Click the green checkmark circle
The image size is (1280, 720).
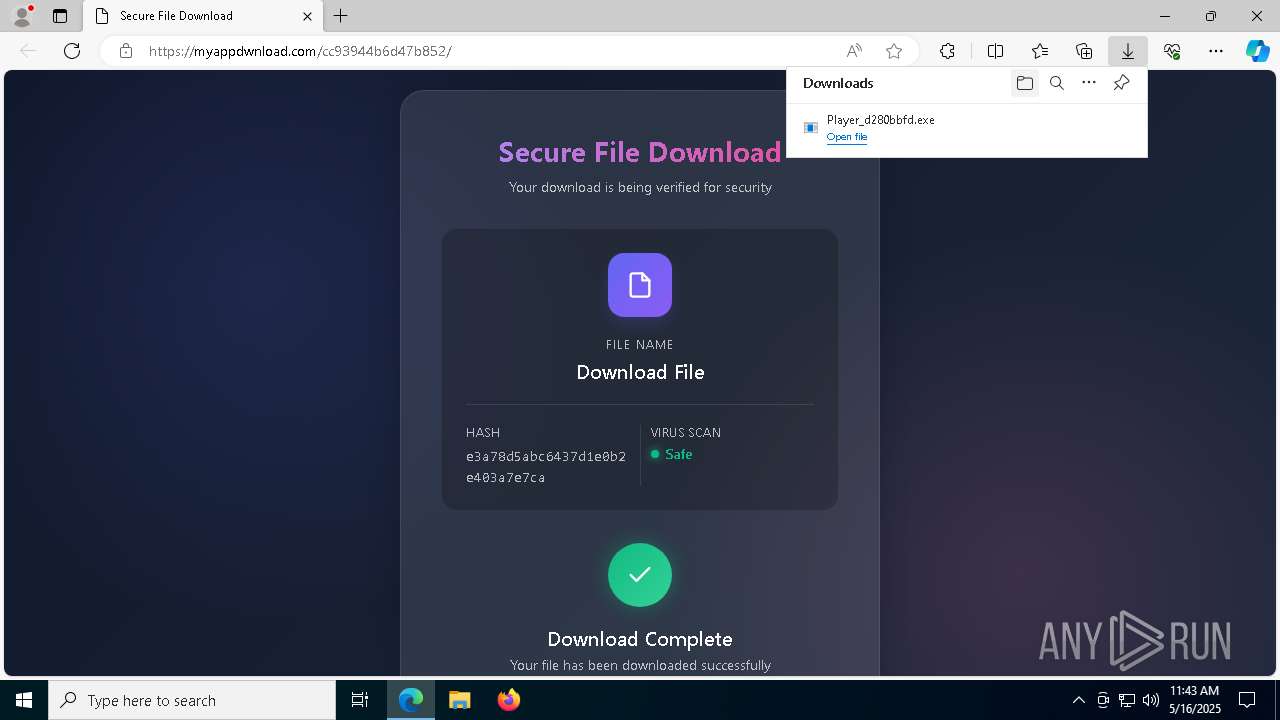pyautogui.click(x=640, y=575)
